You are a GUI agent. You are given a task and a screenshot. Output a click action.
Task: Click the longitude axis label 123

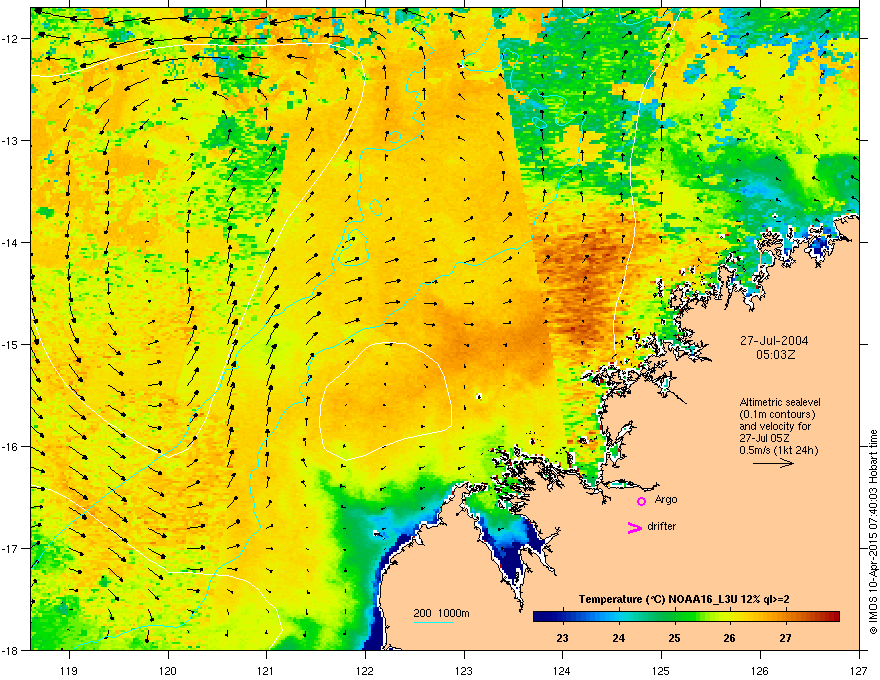464,671
